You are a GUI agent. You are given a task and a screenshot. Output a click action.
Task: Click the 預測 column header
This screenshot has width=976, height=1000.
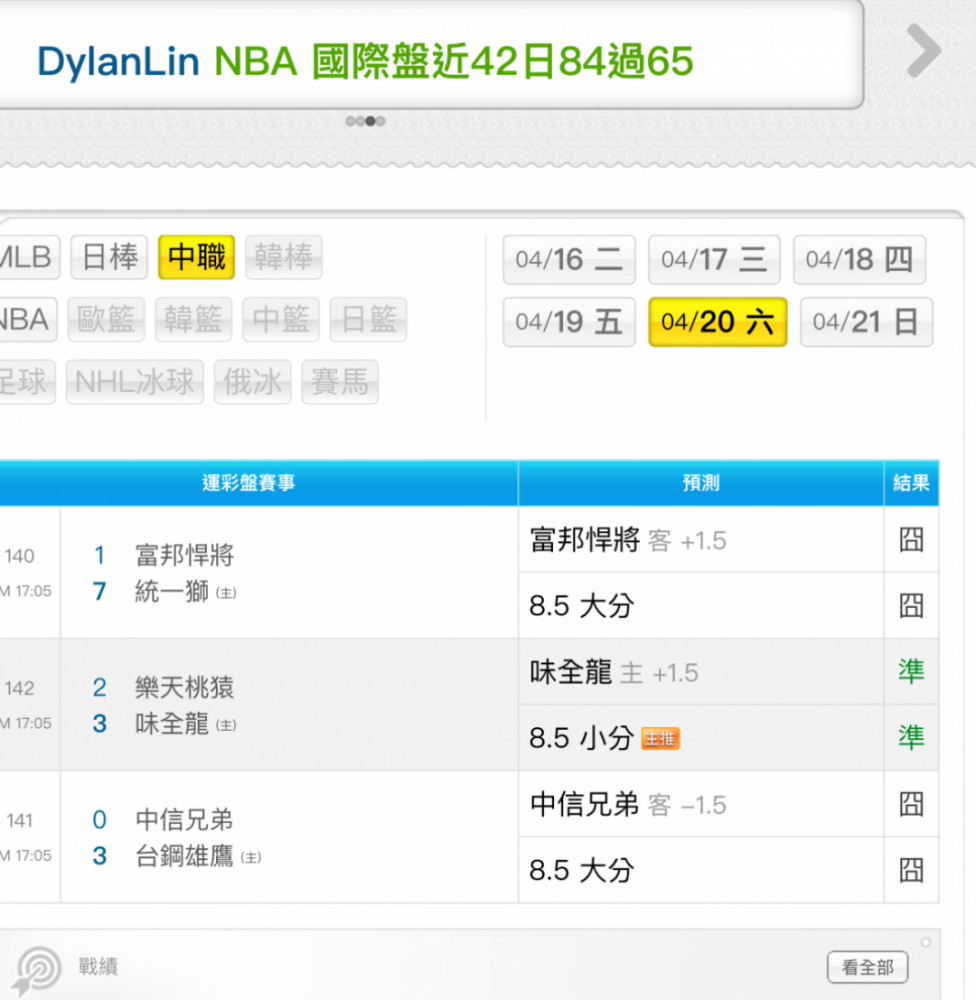[x=701, y=483]
